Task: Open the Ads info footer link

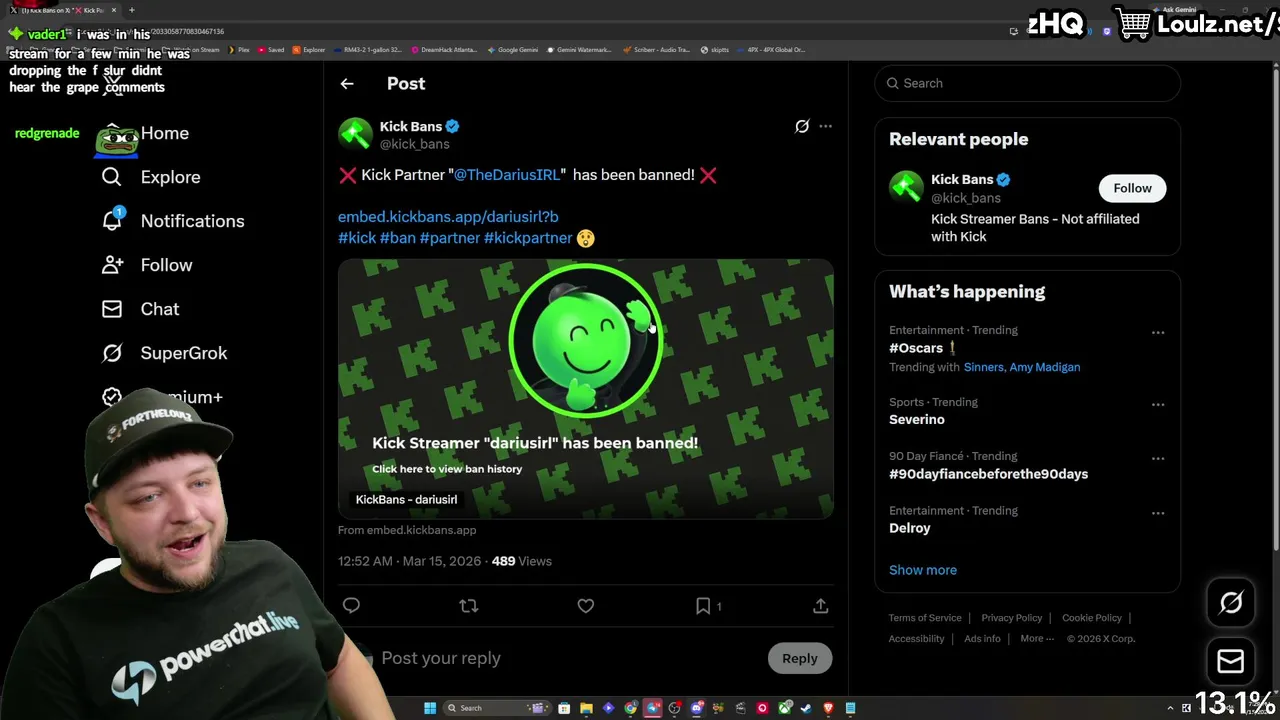Action: click(982, 638)
